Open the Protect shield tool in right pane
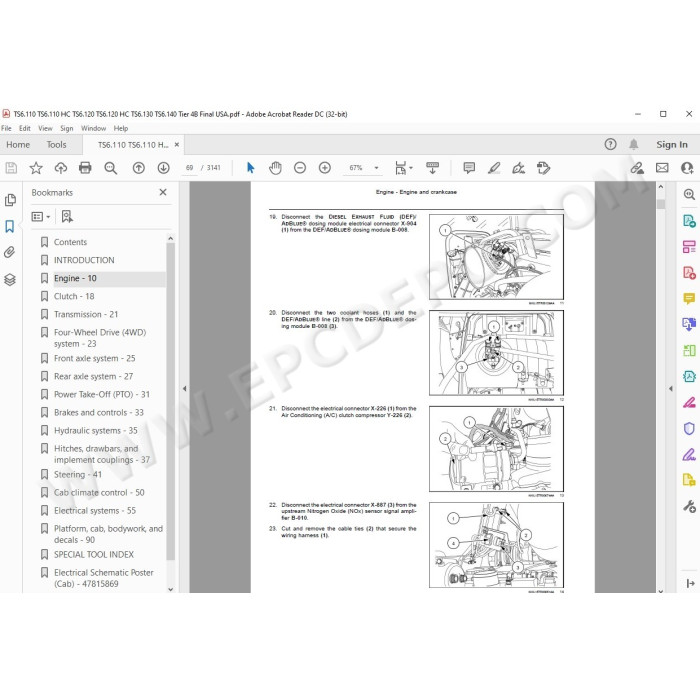Screen dimensions: 700x700 click(x=689, y=429)
